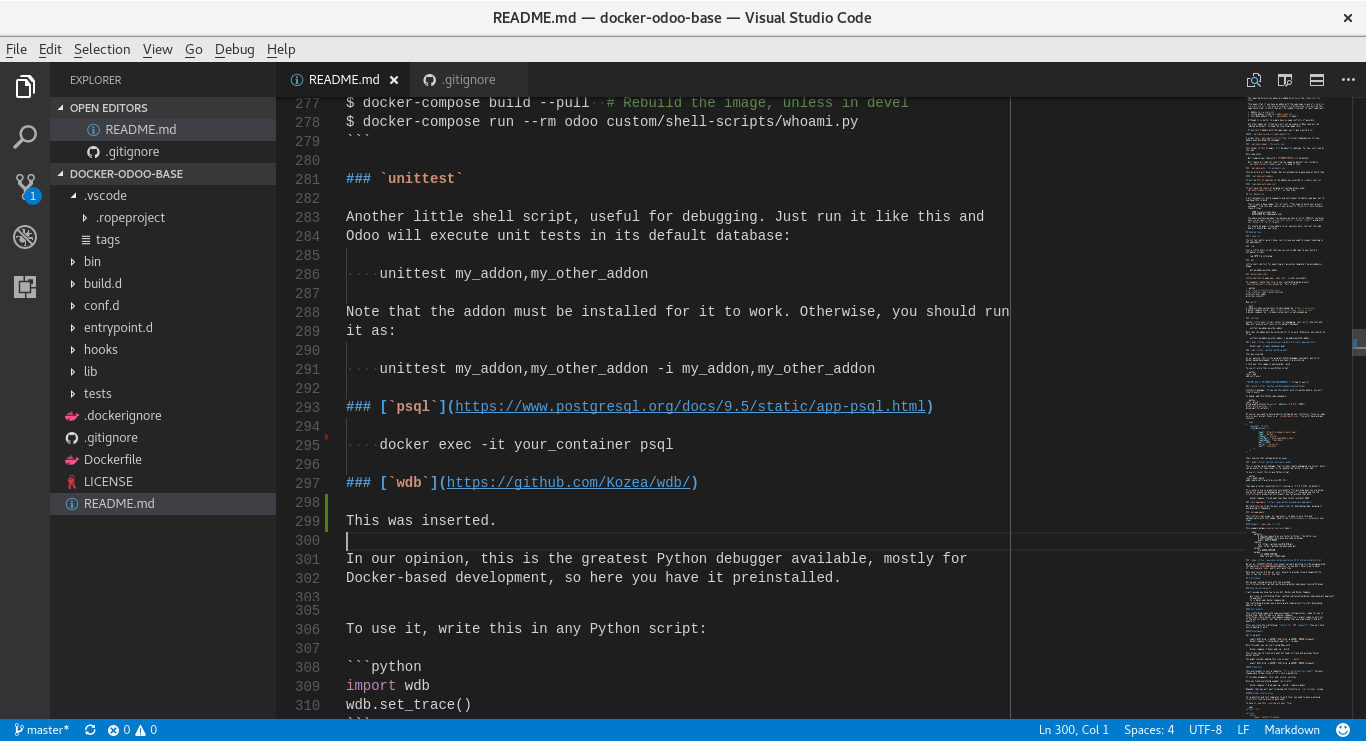Change file encoding via UTF-8
The height and width of the screenshot is (741, 1366).
tap(1205, 730)
